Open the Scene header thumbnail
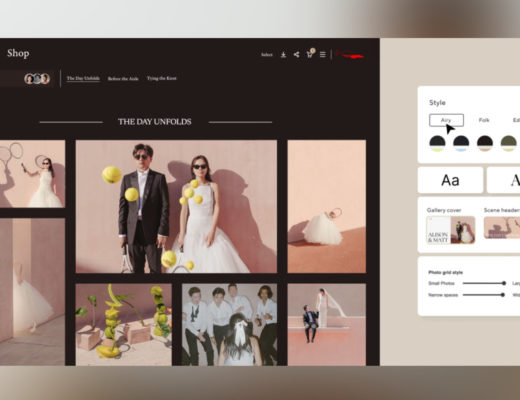The width and height of the screenshot is (520, 400). pos(502,228)
